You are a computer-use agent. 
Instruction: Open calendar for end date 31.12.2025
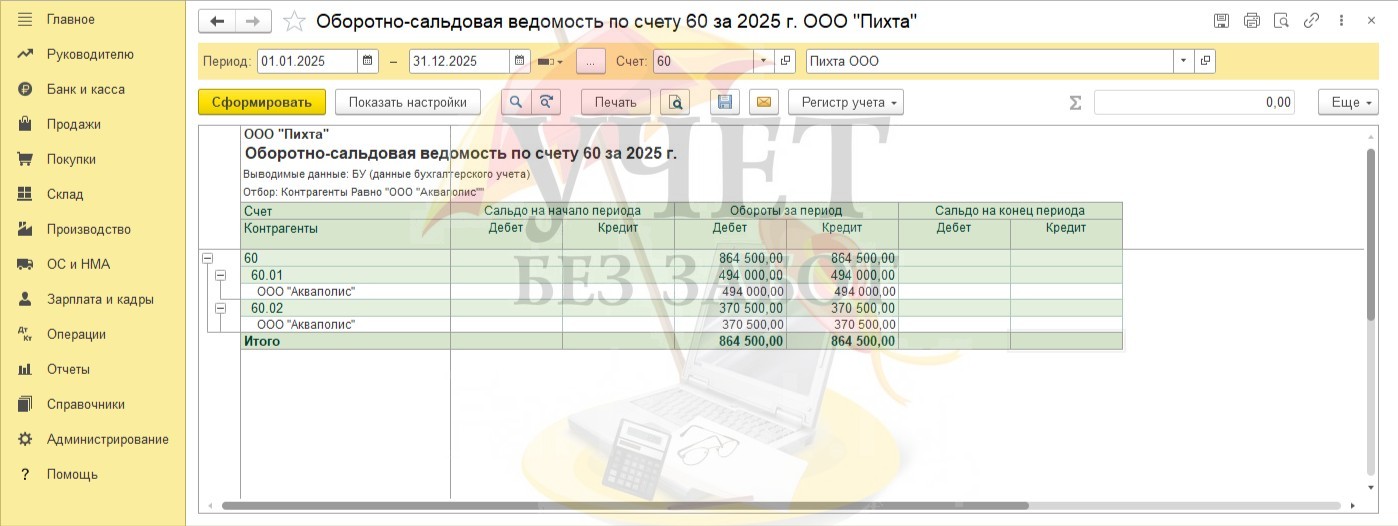point(520,61)
